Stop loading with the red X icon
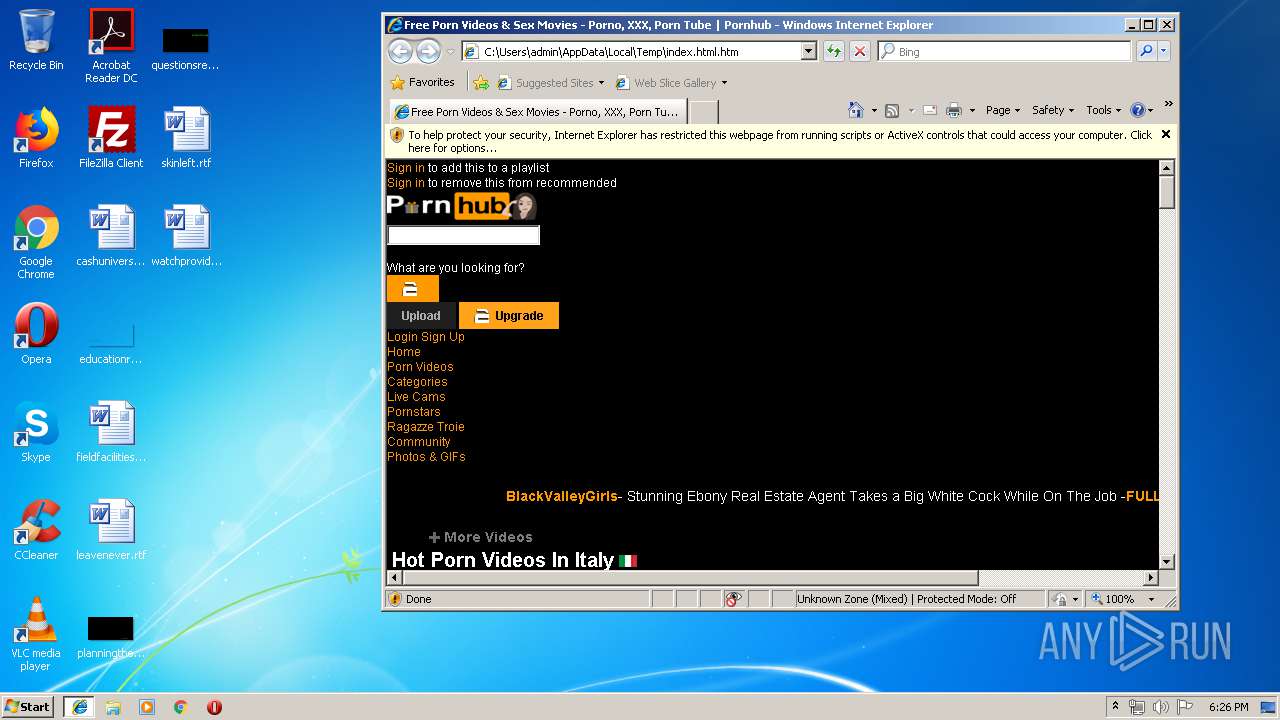Image resolution: width=1280 pixels, height=720 pixels. click(859, 52)
